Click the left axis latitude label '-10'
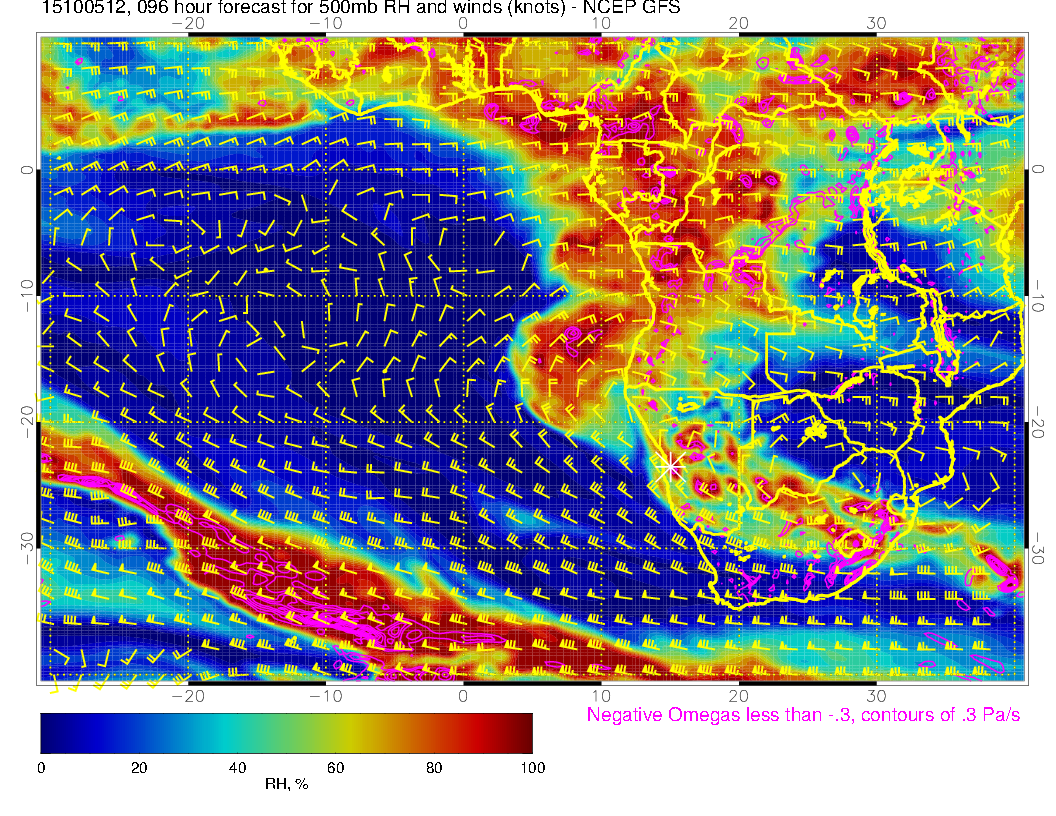The width and height of the screenshot is (1056, 816). (26, 294)
